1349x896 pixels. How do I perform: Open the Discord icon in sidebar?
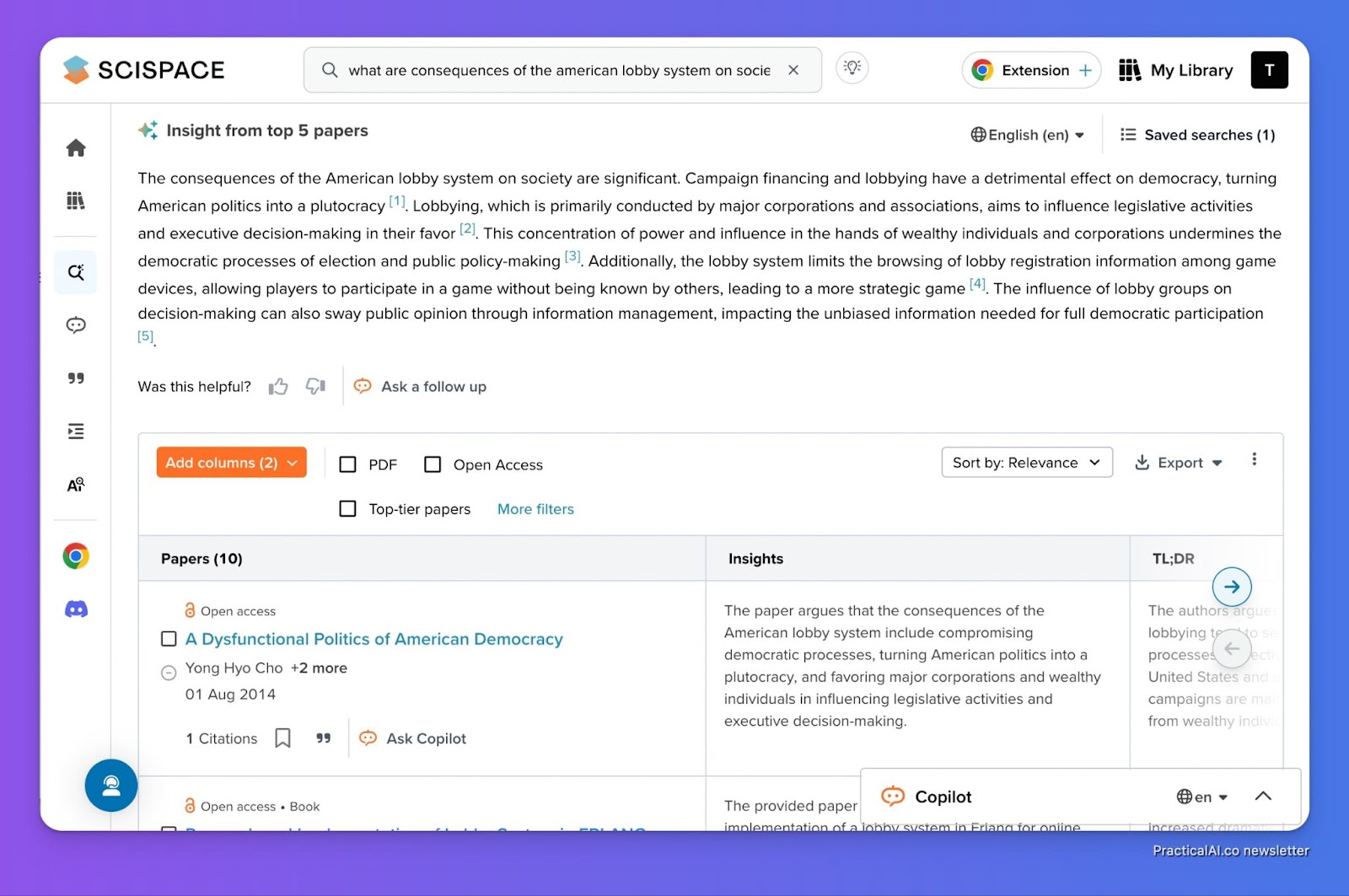(x=76, y=609)
